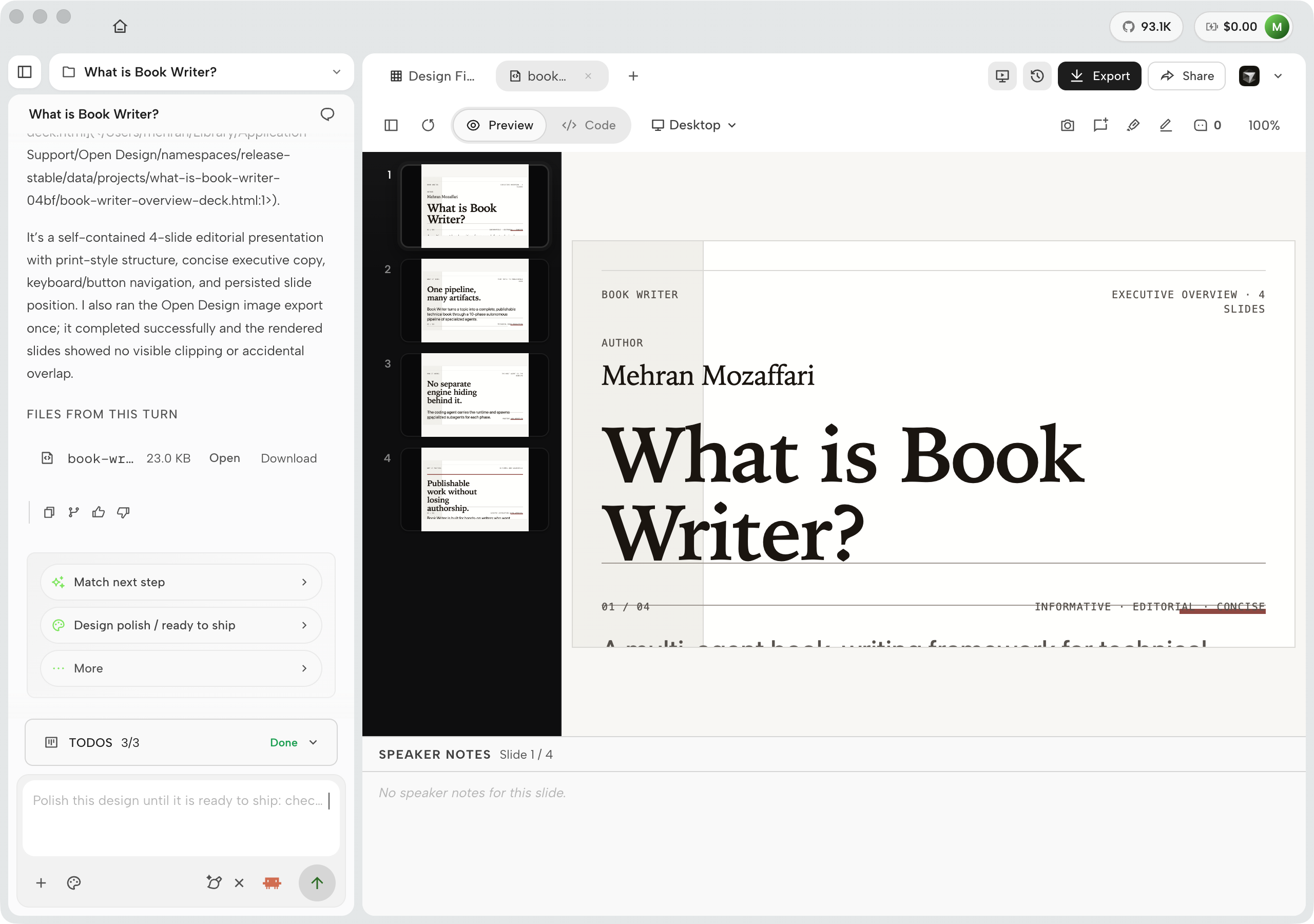This screenshot has height=924, width=1314.
Task: Click the orange robot agent icon
Action: point(272,883)
